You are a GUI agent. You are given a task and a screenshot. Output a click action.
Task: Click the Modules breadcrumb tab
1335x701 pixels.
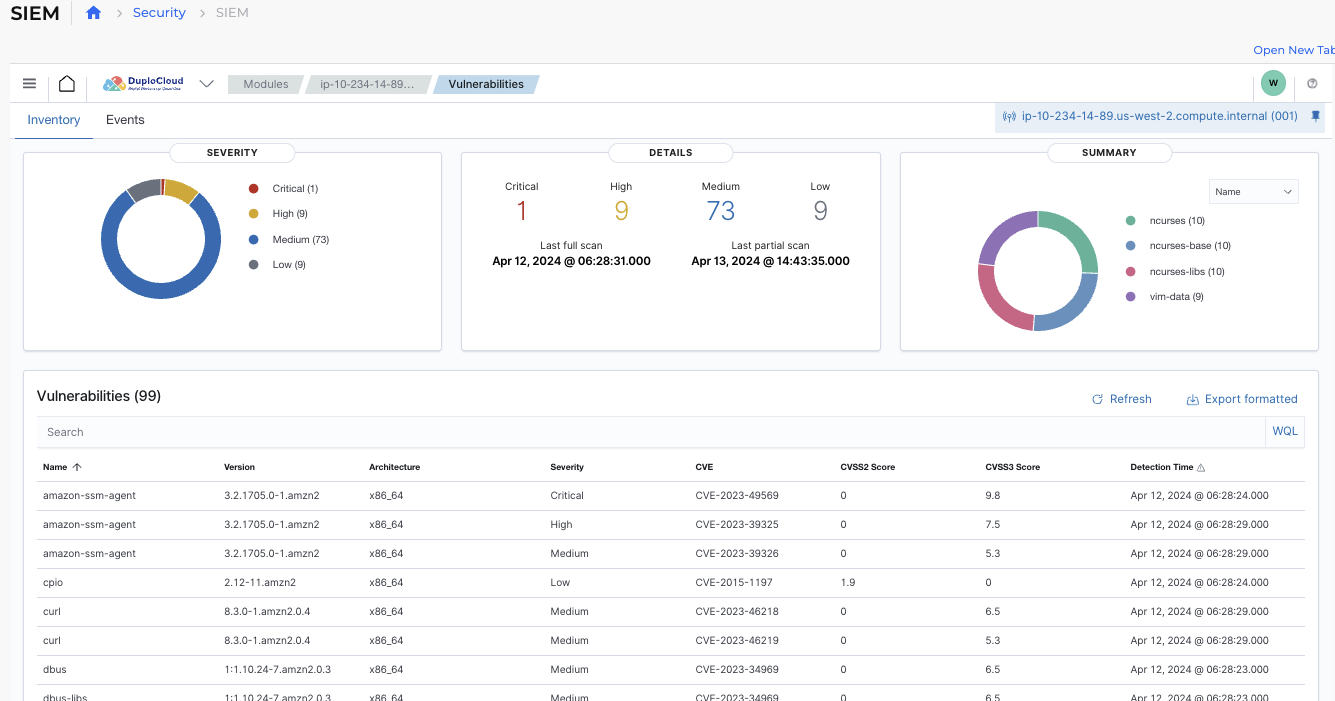coord(265,84)
